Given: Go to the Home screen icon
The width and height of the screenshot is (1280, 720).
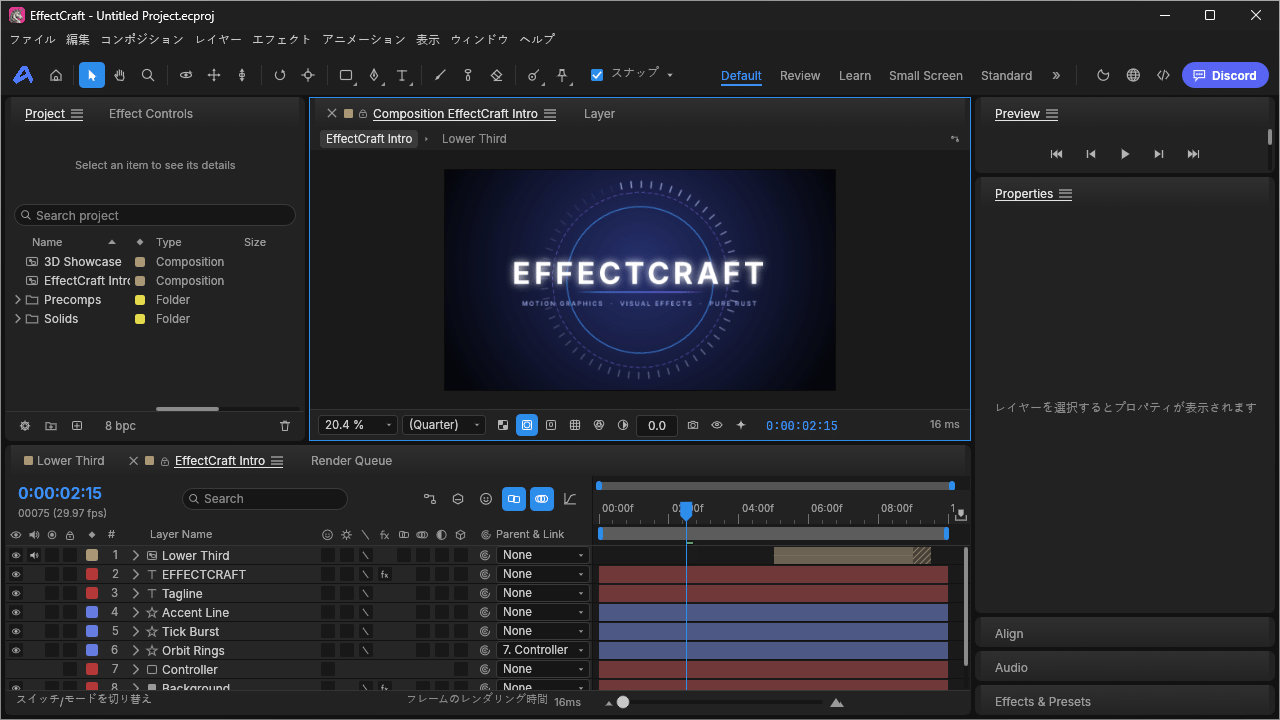Looking at the screenshot, I should [x=56, y=75].
